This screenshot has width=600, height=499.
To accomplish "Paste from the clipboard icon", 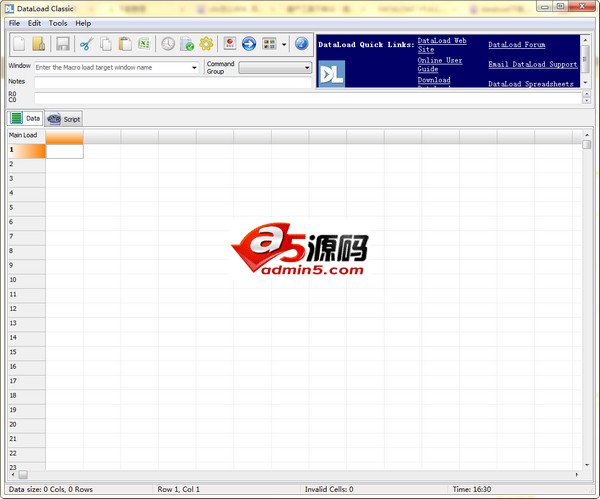I will pos(125,44).
